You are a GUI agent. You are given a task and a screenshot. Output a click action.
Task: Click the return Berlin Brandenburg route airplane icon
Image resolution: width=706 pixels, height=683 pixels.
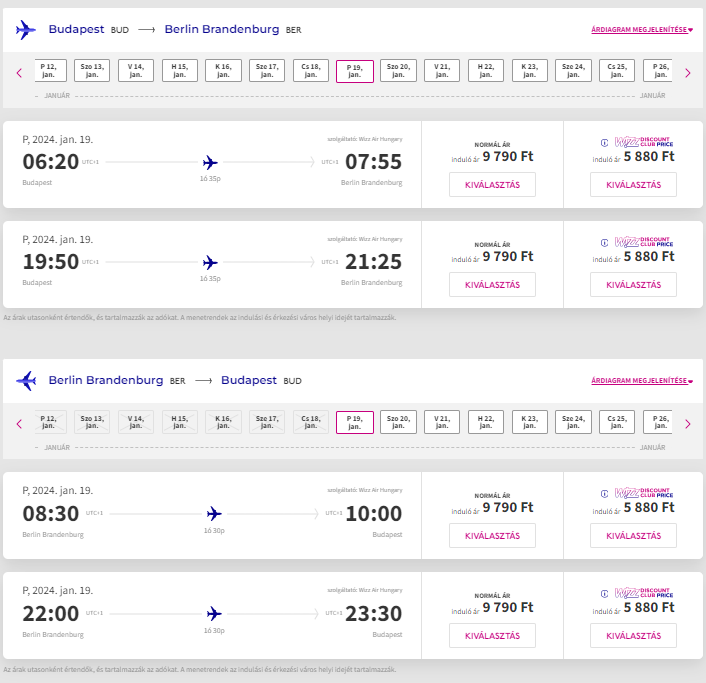[x=26, y=381]
